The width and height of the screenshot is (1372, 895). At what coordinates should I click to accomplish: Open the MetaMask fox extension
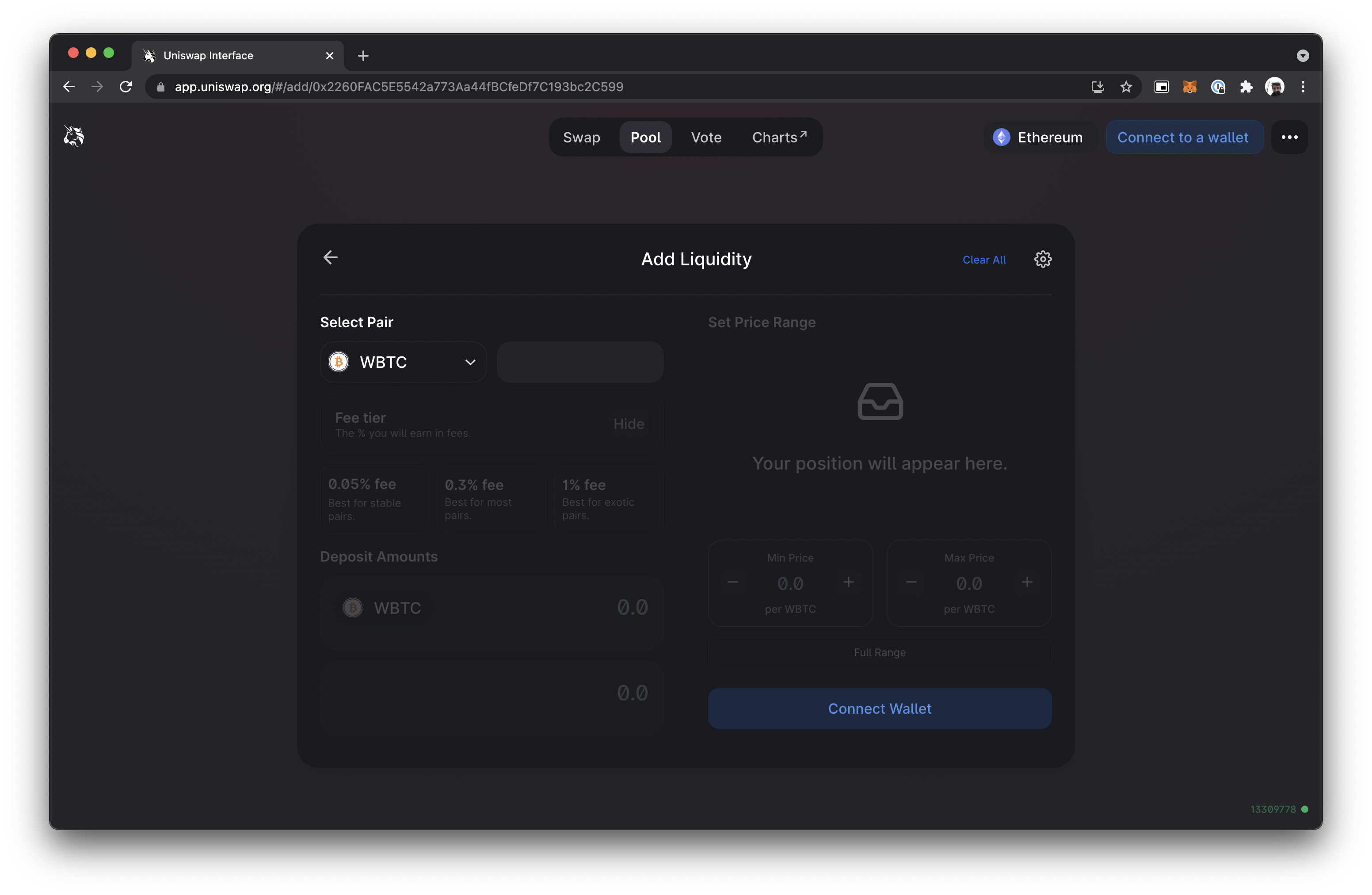pos(1189,87)
